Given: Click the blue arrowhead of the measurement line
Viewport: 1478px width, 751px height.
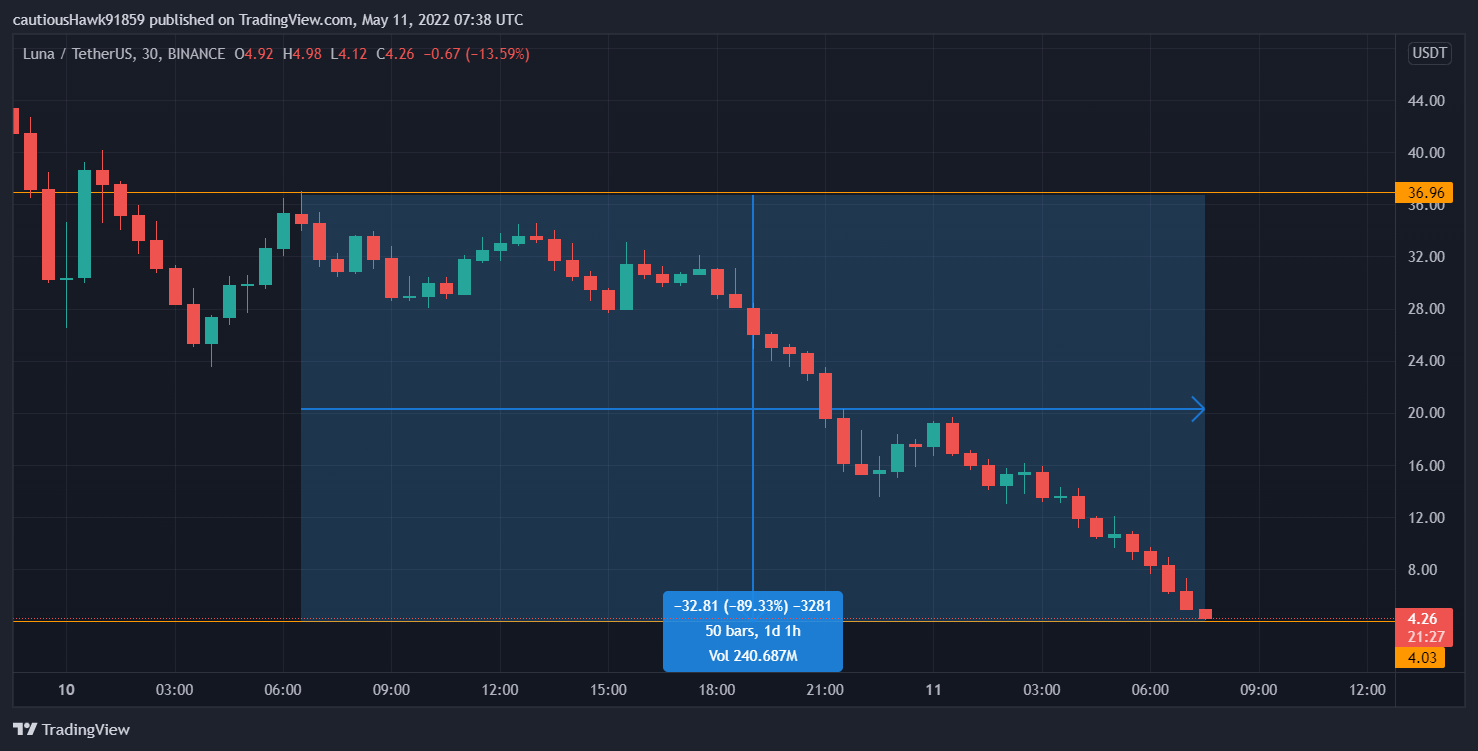Looking at the screenshot, I should tap(1197, 409).
